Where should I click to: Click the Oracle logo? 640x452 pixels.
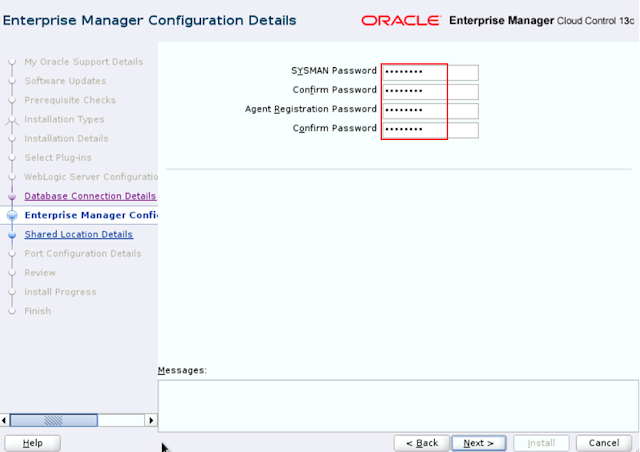point(401,20)
